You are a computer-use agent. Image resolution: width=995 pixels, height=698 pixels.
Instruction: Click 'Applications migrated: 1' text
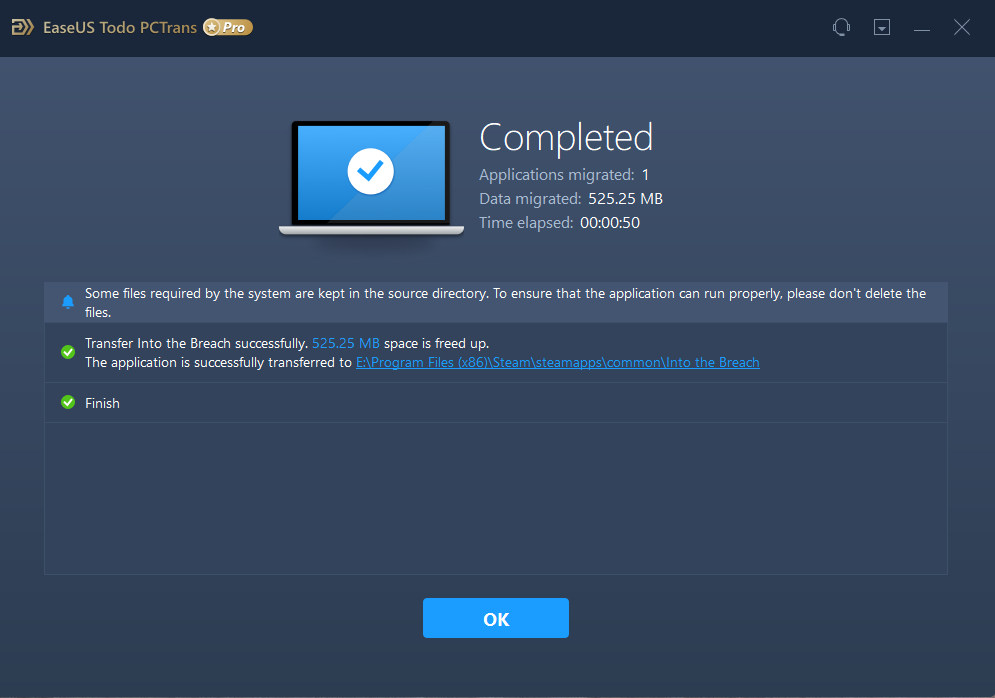coord(563,174)
